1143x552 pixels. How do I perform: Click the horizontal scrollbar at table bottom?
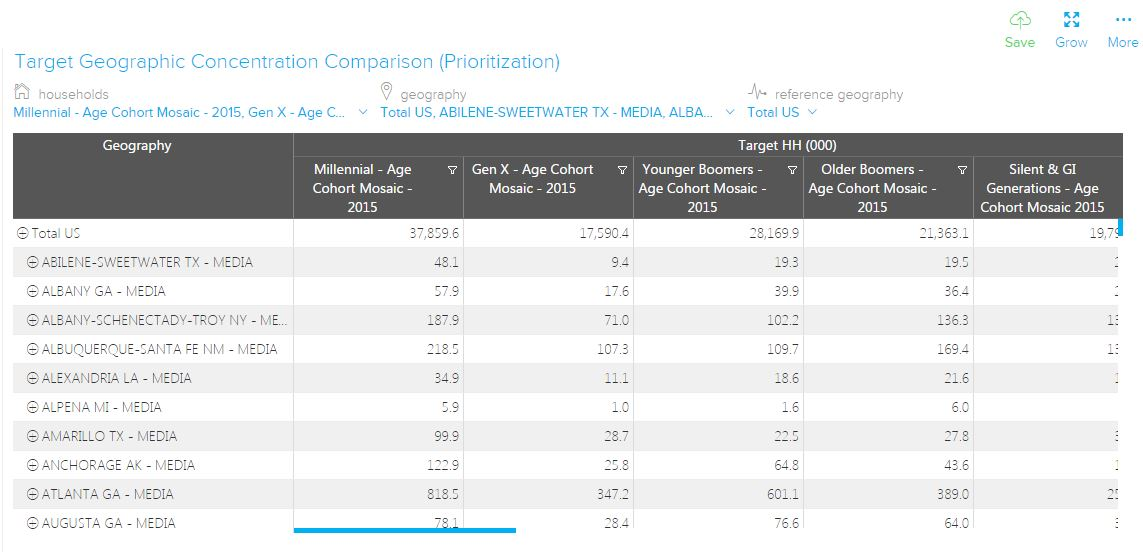(x=404, y=530)
